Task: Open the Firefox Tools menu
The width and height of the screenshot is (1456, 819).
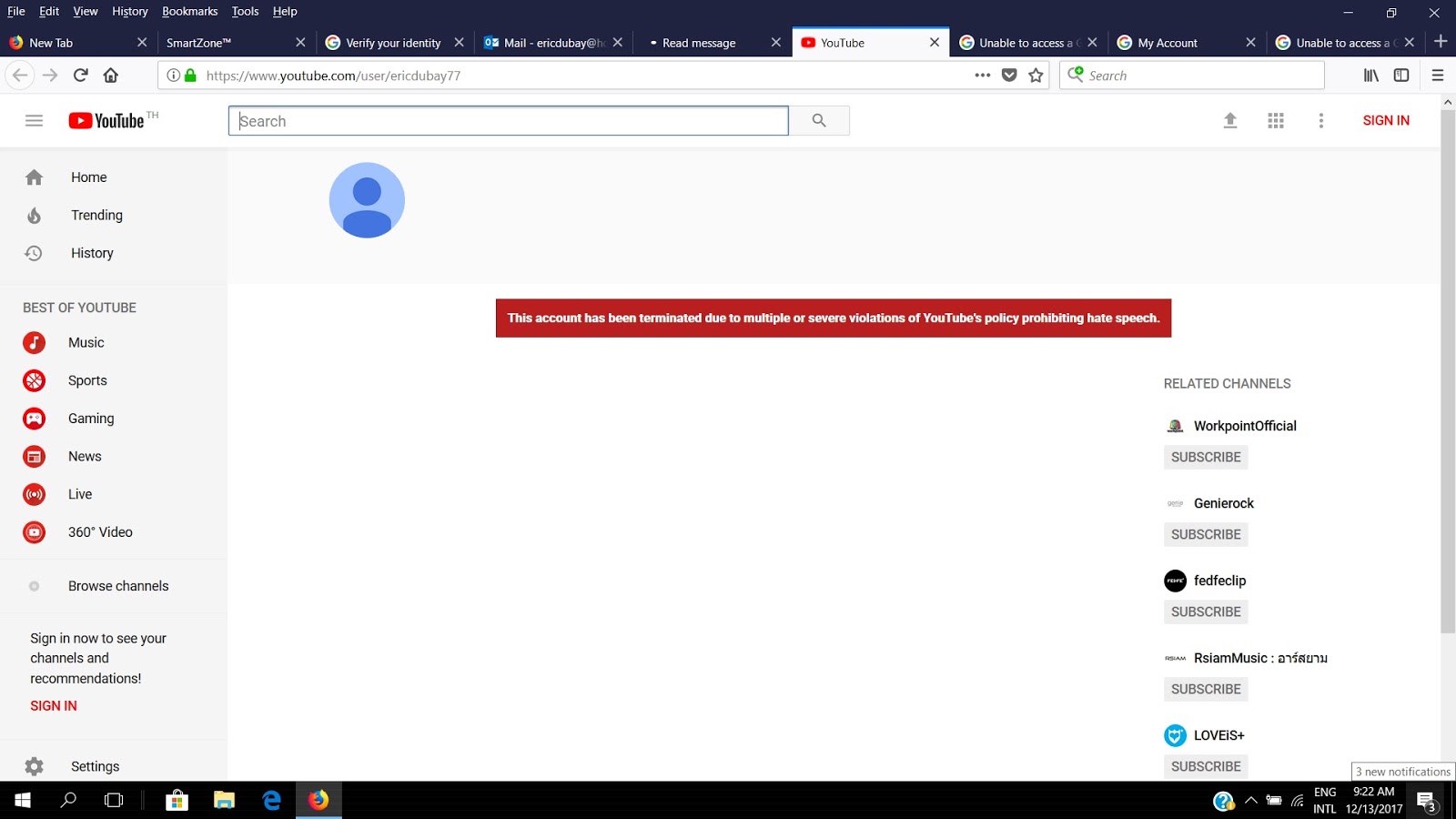Action: point(245,12)
